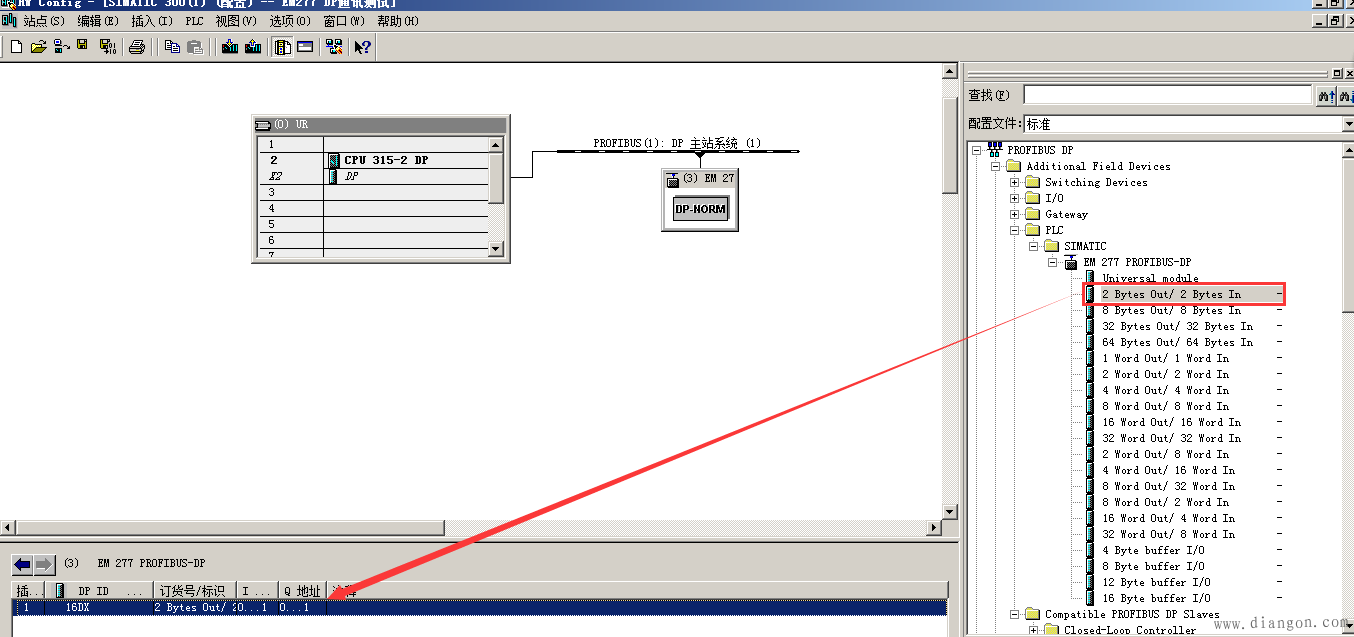The height and width of the screenshot is (637, 1354).
Task: Click the Save and Compile icon
Action: coord(108,47)
